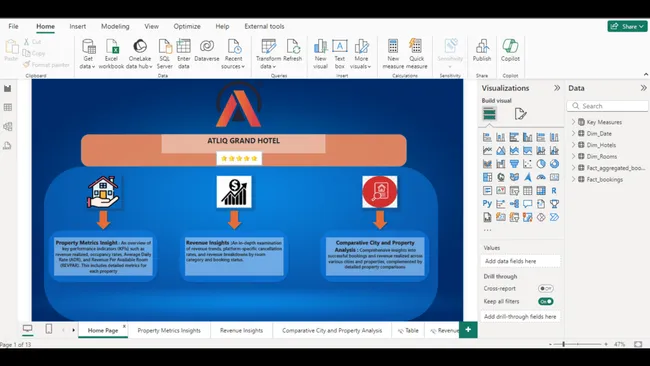Viewport: 650px width, 366px height.
Task: Create a New measure
Action: [393, 54]
